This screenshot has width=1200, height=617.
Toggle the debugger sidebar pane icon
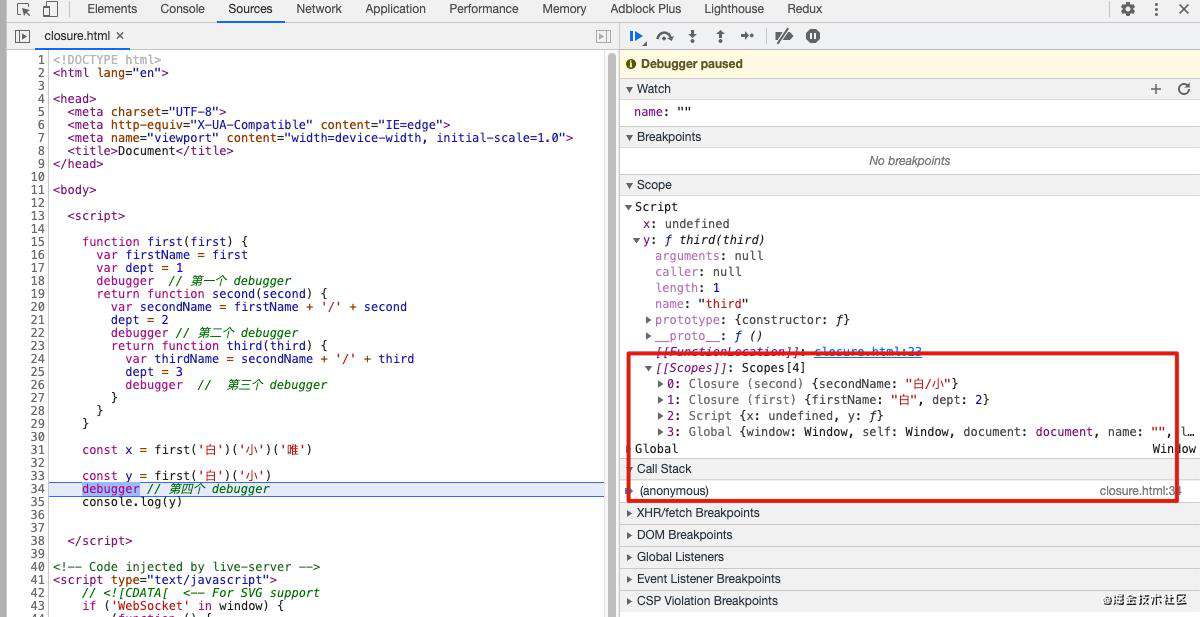coord(603,36)
